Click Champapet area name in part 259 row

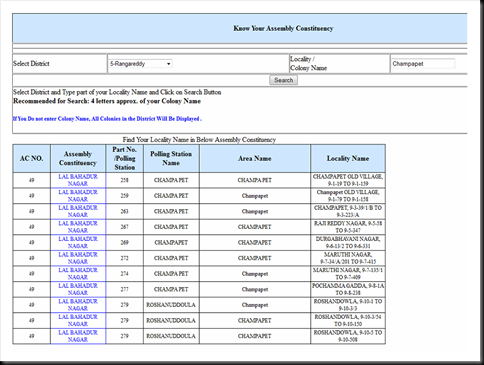[255, 196]
